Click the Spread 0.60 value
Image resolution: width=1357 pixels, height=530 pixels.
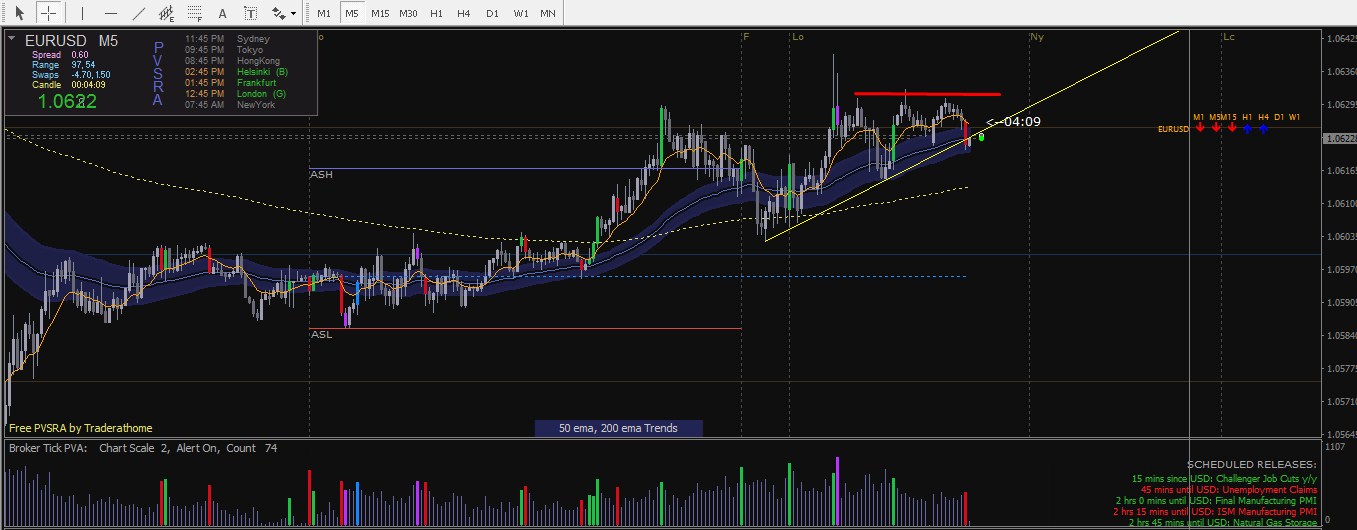coord(79,55)
